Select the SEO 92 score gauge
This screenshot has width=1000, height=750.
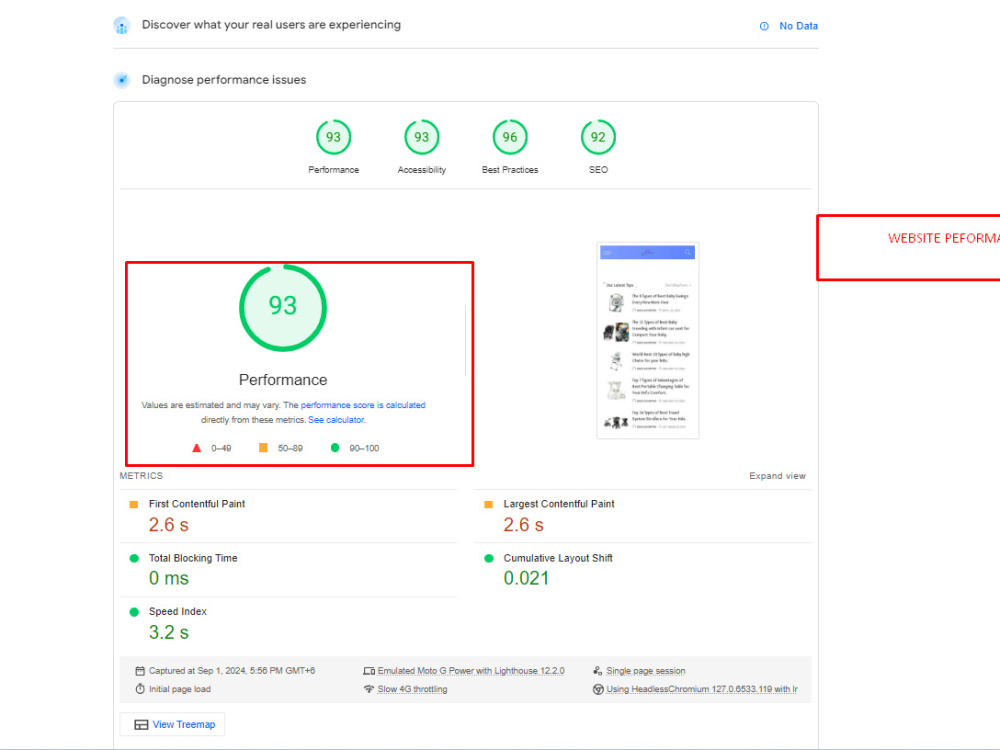598,137
